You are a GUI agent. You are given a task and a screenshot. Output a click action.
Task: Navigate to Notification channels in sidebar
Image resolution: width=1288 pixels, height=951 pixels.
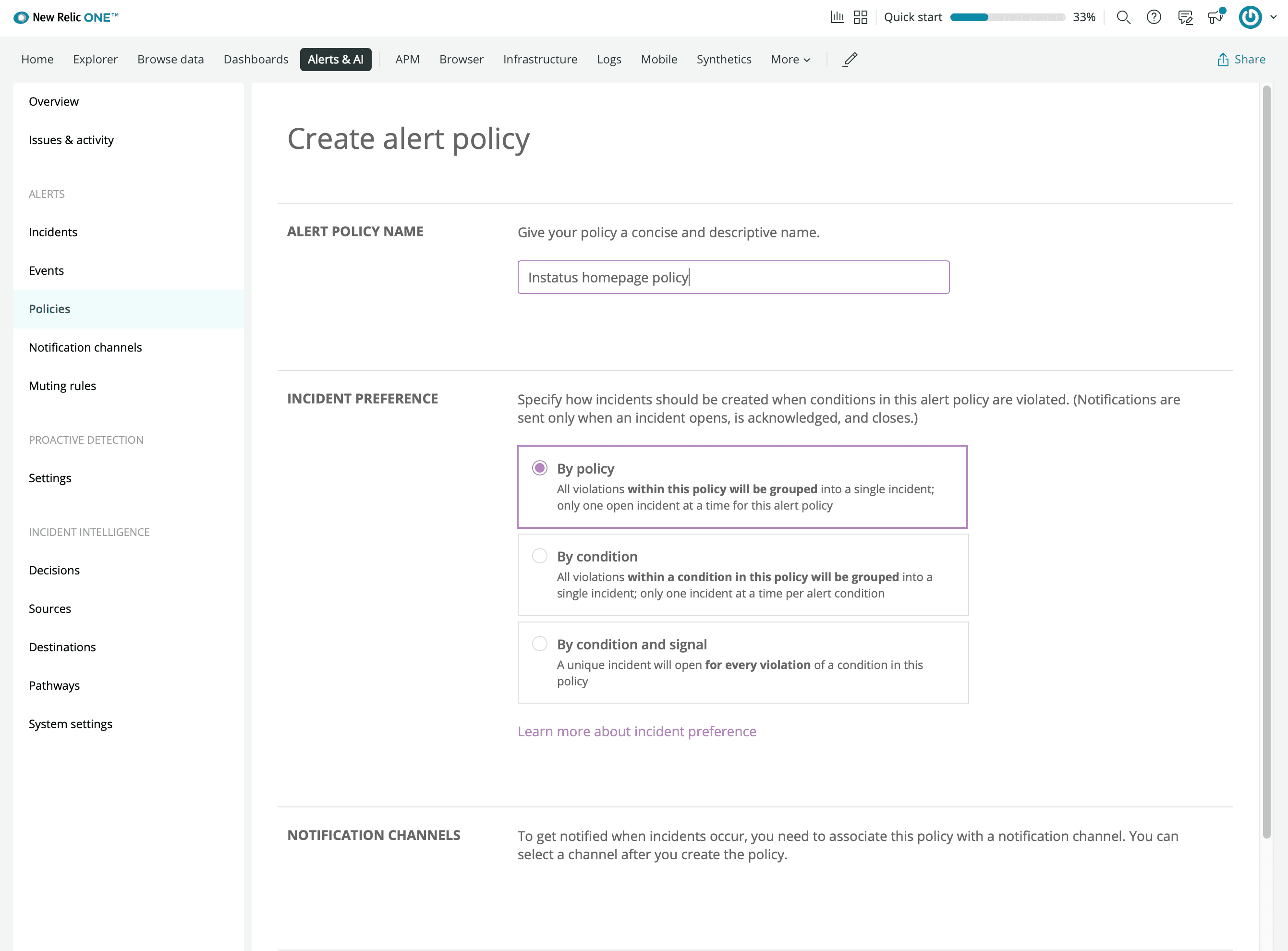point(85,347)
